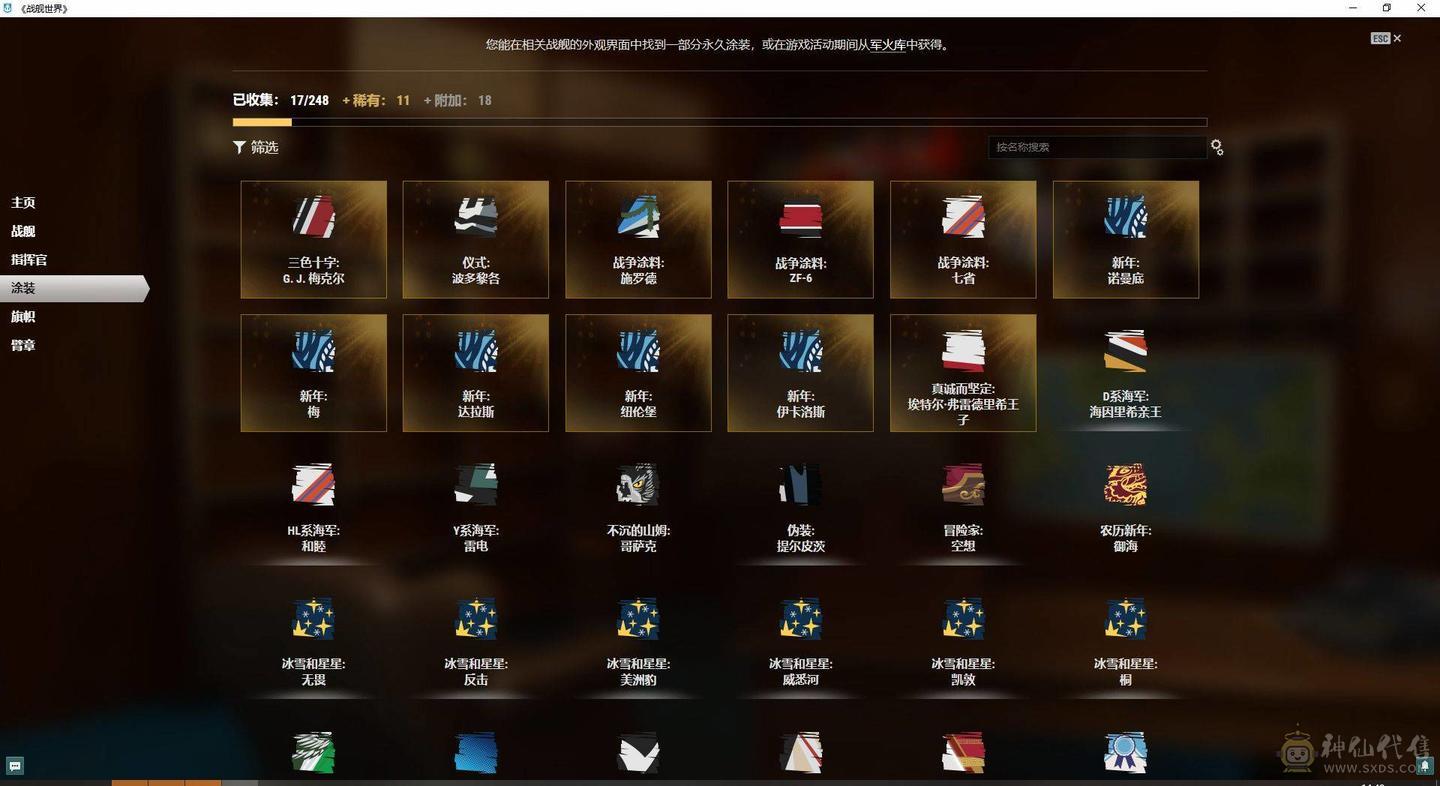Open the 臂章 section

click(23, 345)
